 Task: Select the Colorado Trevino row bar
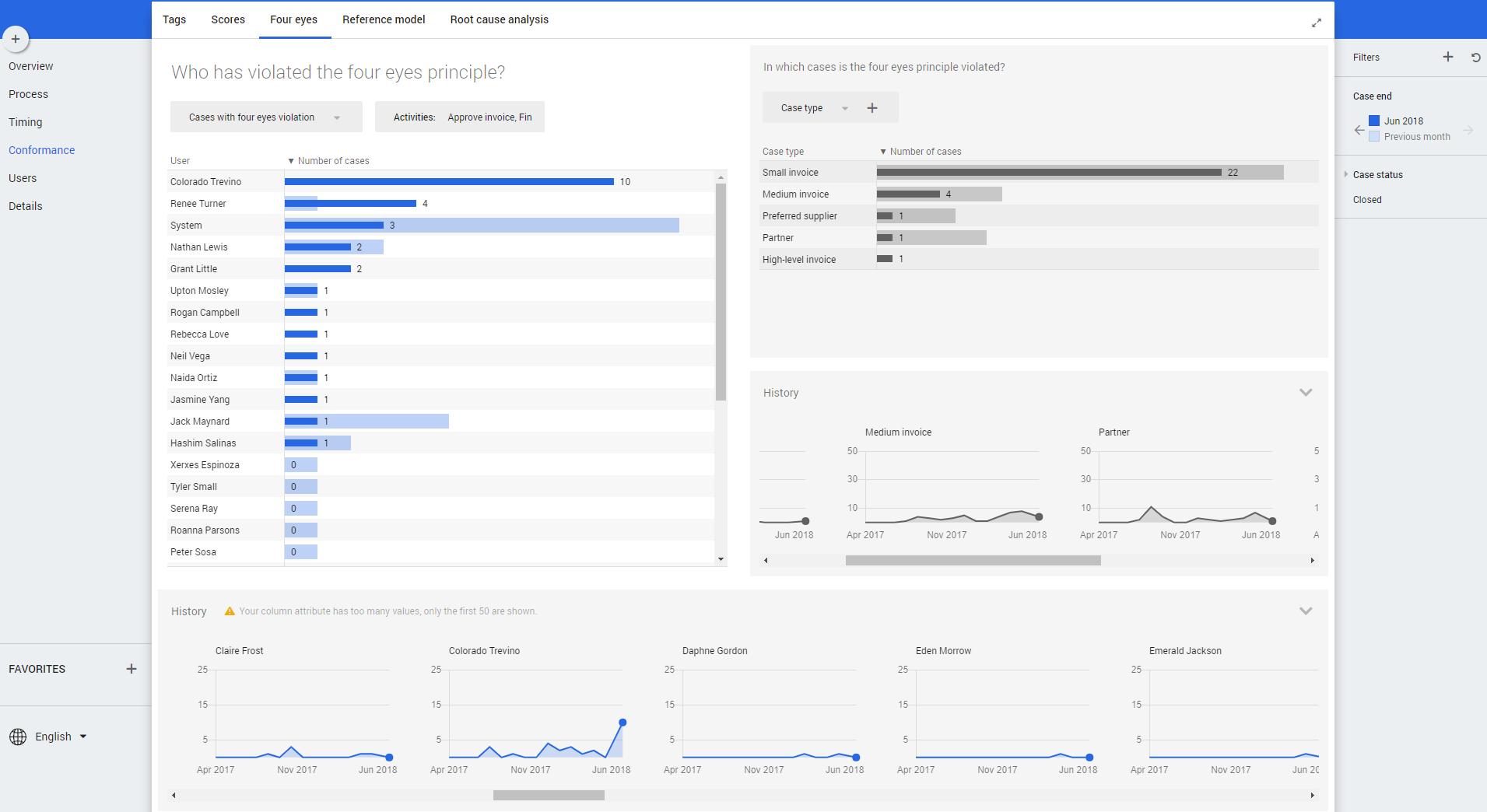pyautogui.click(x=449, y=182)
